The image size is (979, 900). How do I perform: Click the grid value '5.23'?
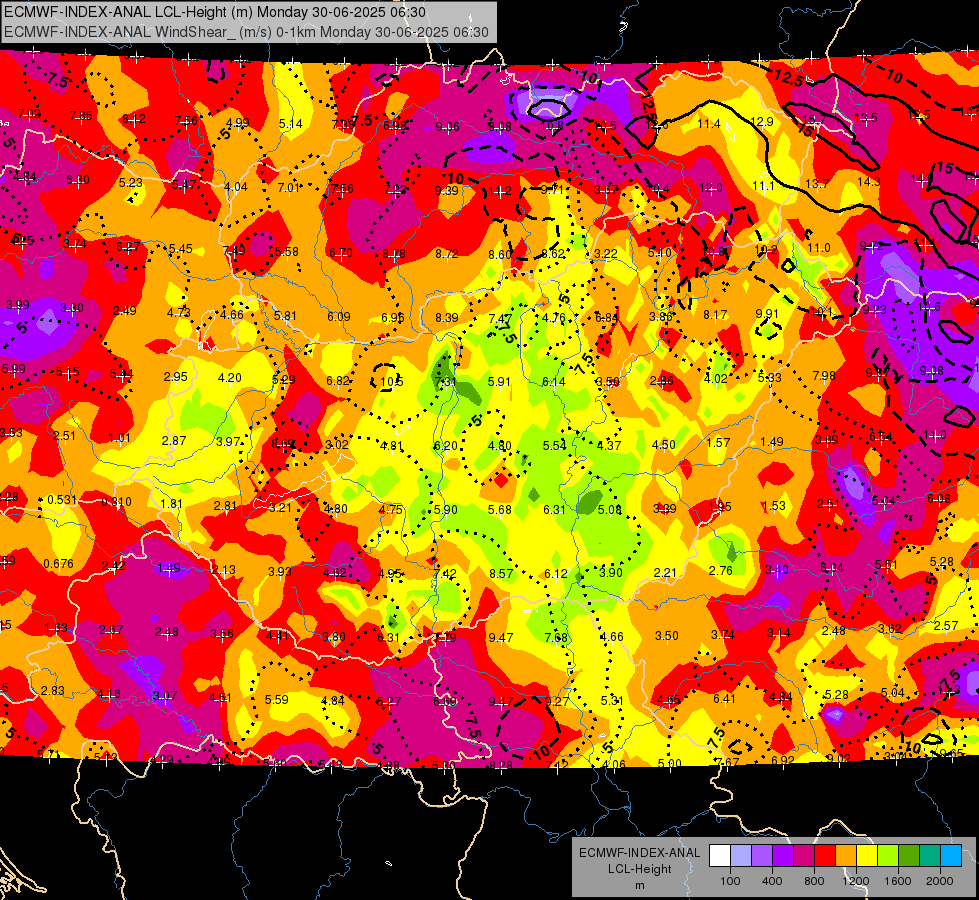click(130, 182)
